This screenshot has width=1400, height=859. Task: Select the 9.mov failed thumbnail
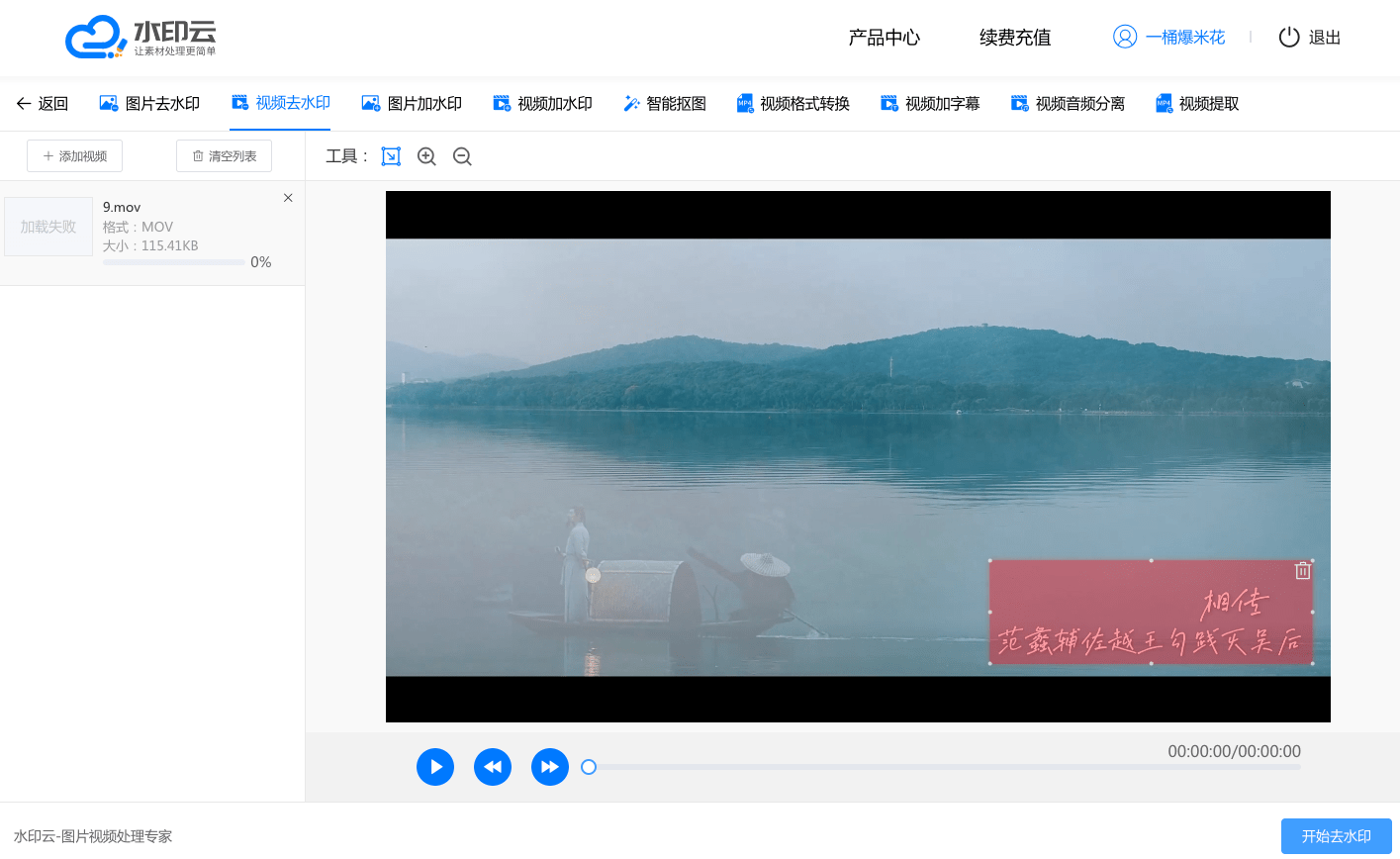coord(48,227)
